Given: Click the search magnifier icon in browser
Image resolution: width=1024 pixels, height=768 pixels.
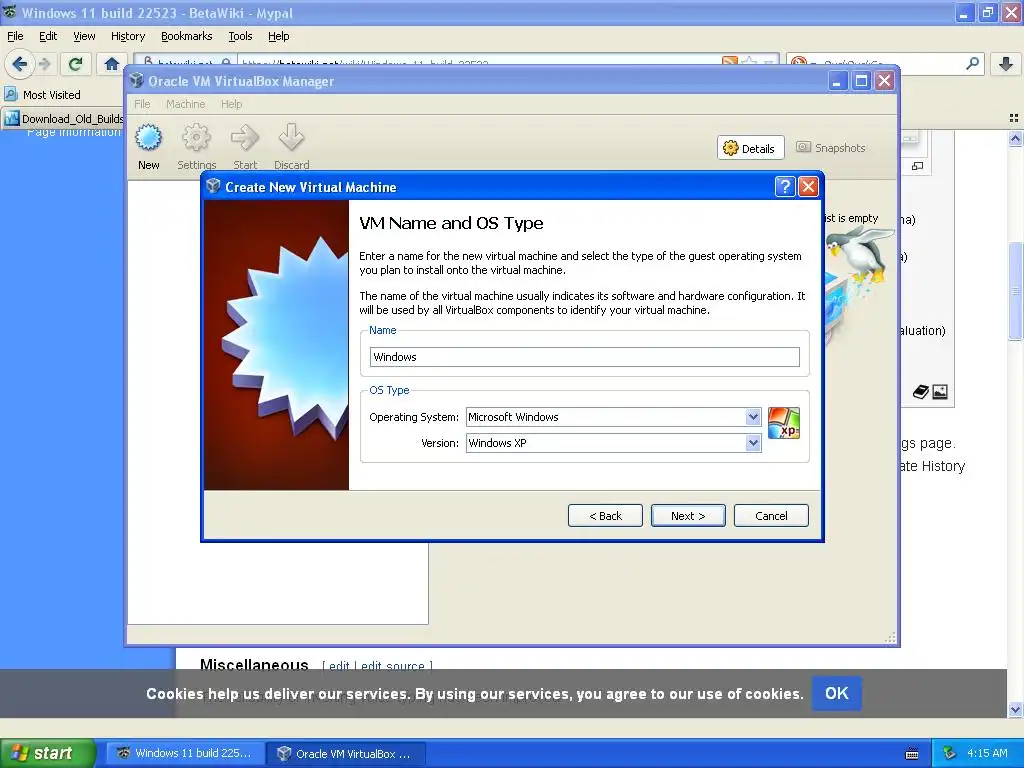Looking at the screenshot, I should (972, 64).
